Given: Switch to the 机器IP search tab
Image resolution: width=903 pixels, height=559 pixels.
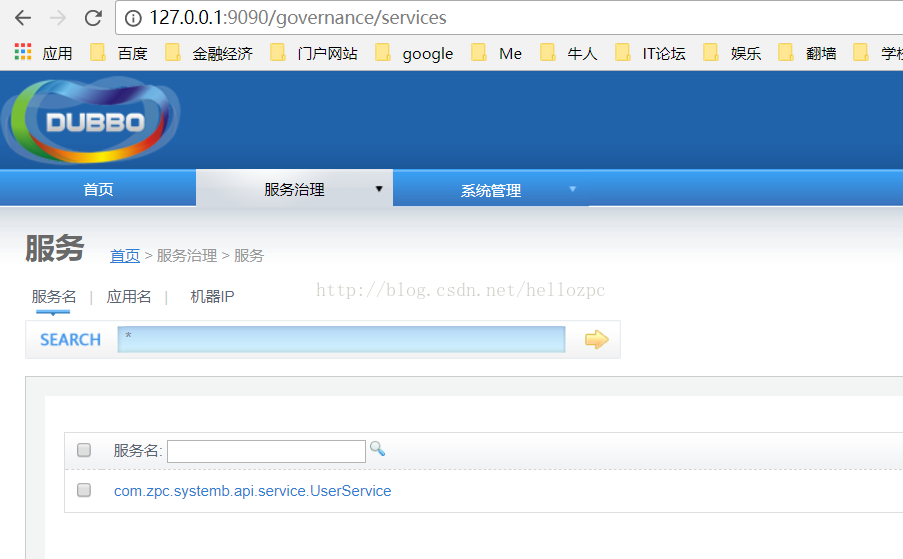Looking at the screenshot, I should pos(212,296).
